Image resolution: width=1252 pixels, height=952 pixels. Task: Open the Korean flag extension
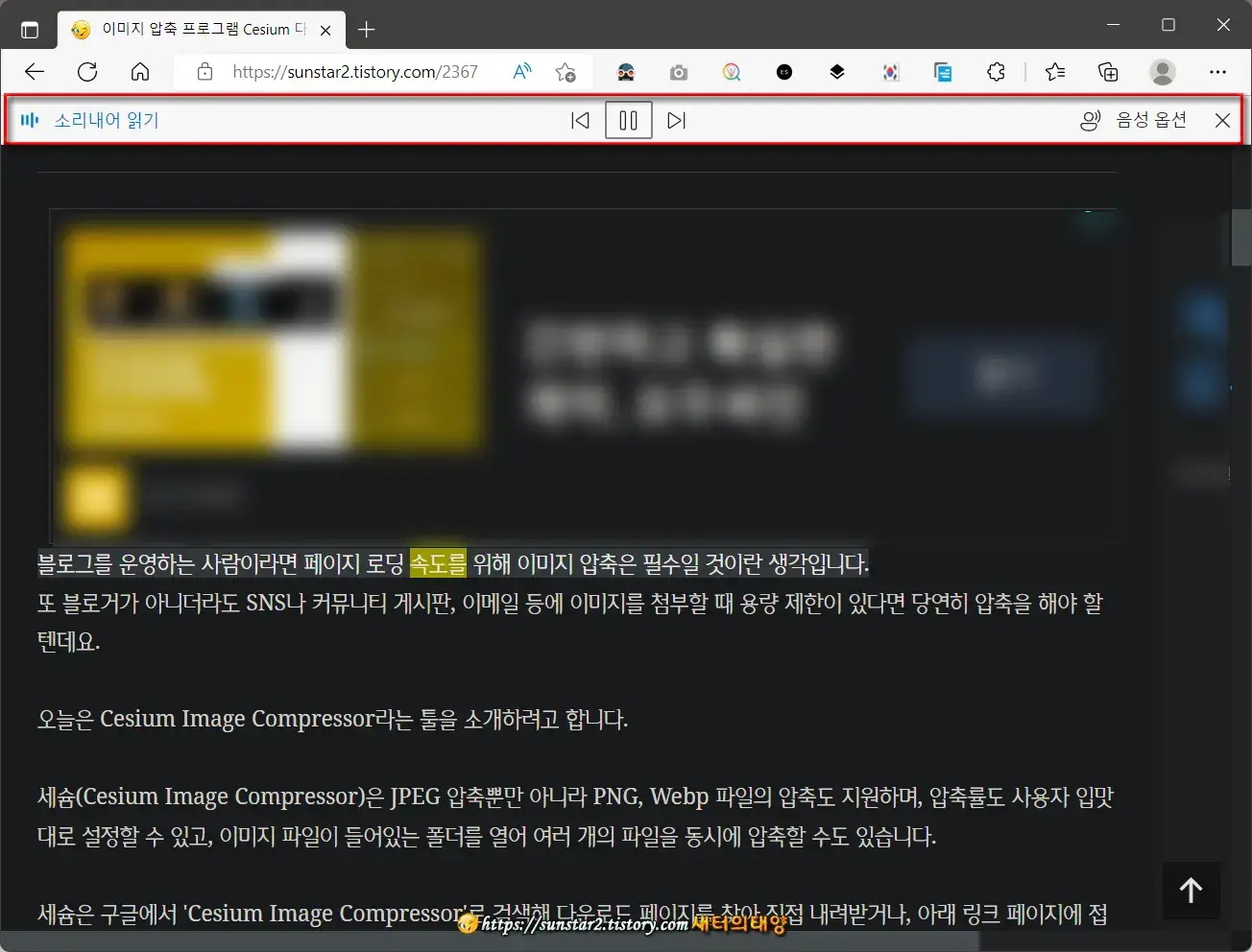tap(890, 71)
